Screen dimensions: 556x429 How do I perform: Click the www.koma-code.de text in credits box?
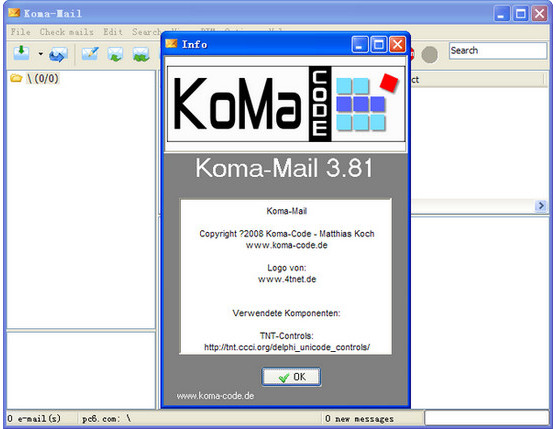287,245
